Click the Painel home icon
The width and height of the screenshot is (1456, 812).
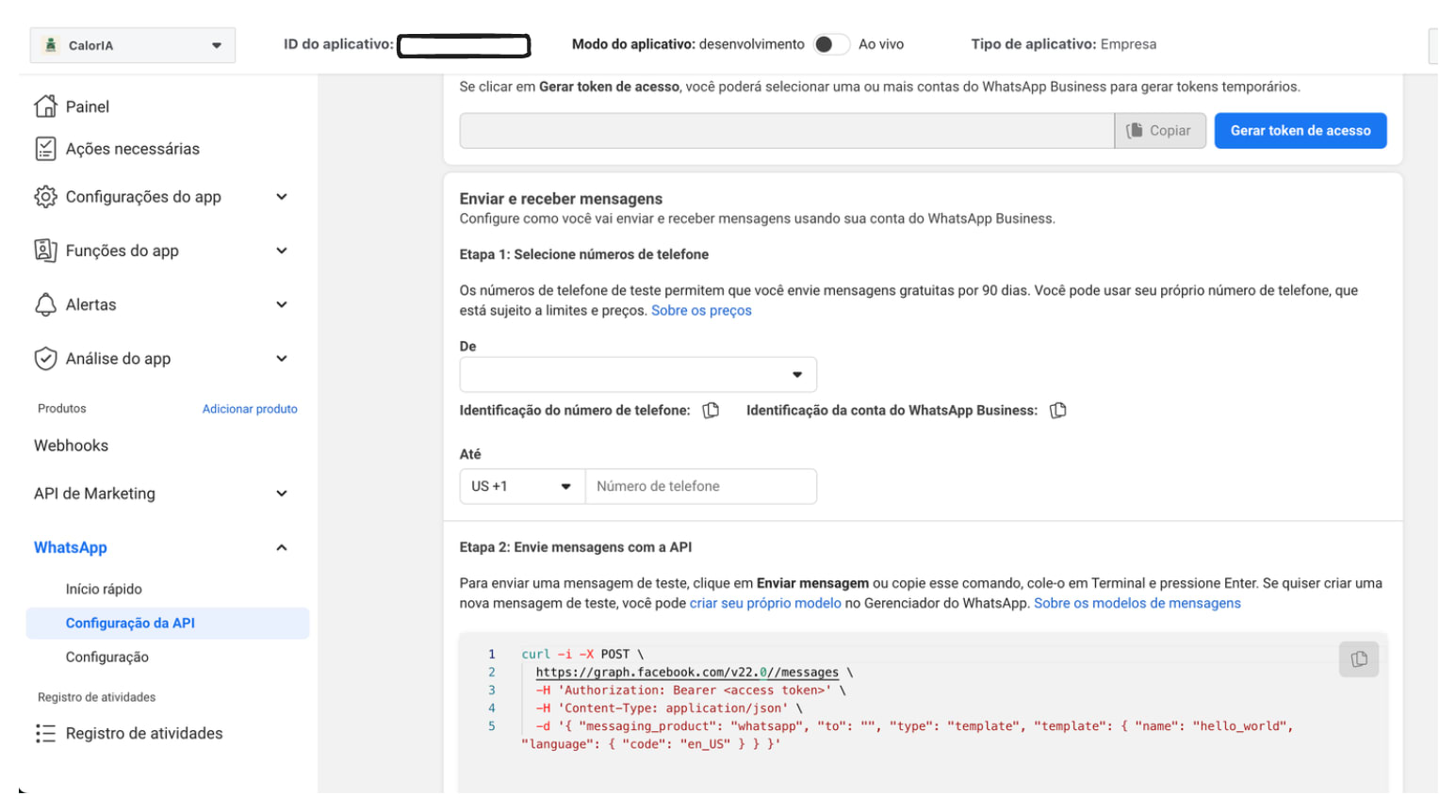45,106
